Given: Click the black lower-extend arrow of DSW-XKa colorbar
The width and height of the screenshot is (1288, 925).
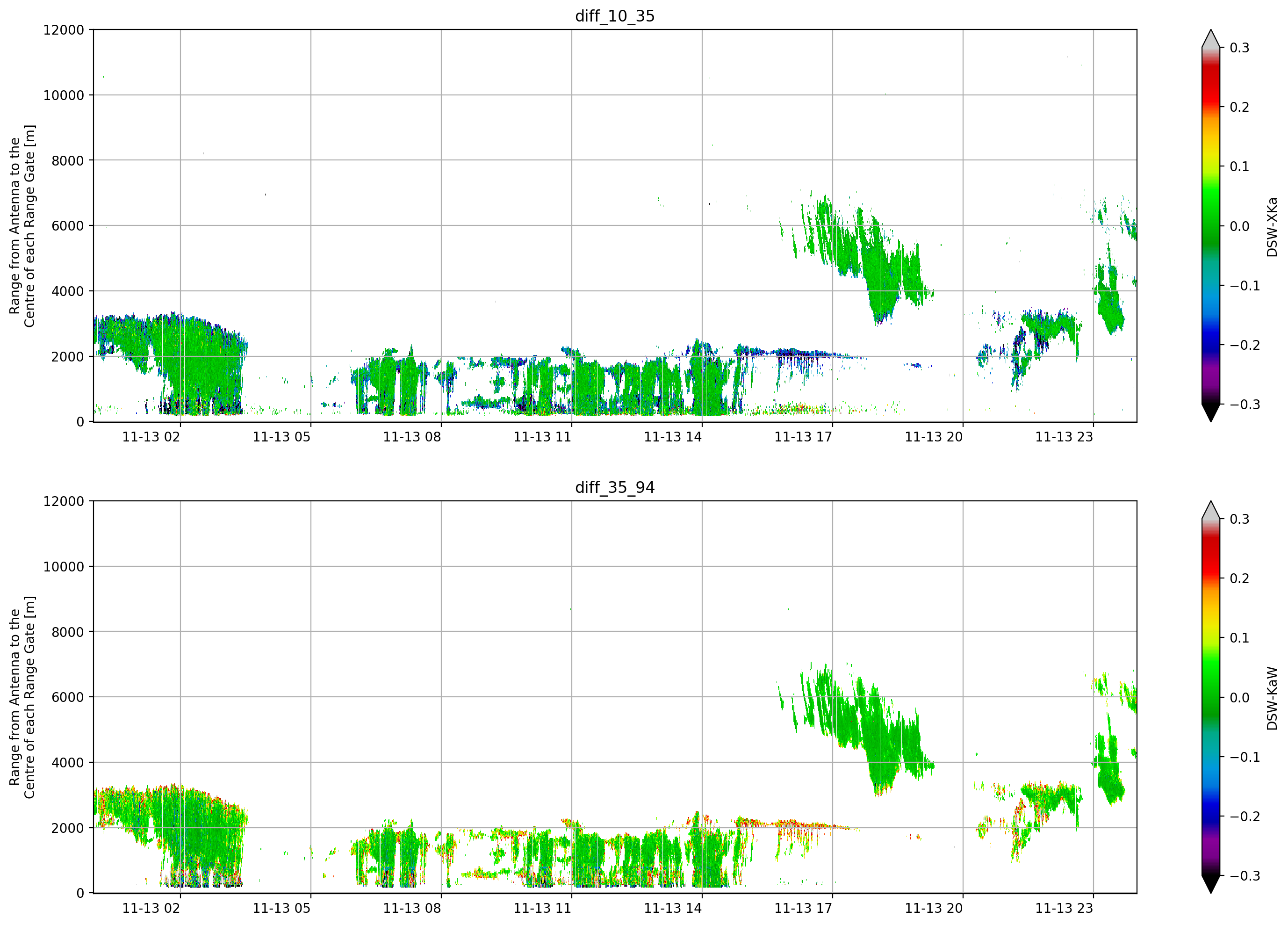Looking at the screenshot, I should click(1211, 412).
